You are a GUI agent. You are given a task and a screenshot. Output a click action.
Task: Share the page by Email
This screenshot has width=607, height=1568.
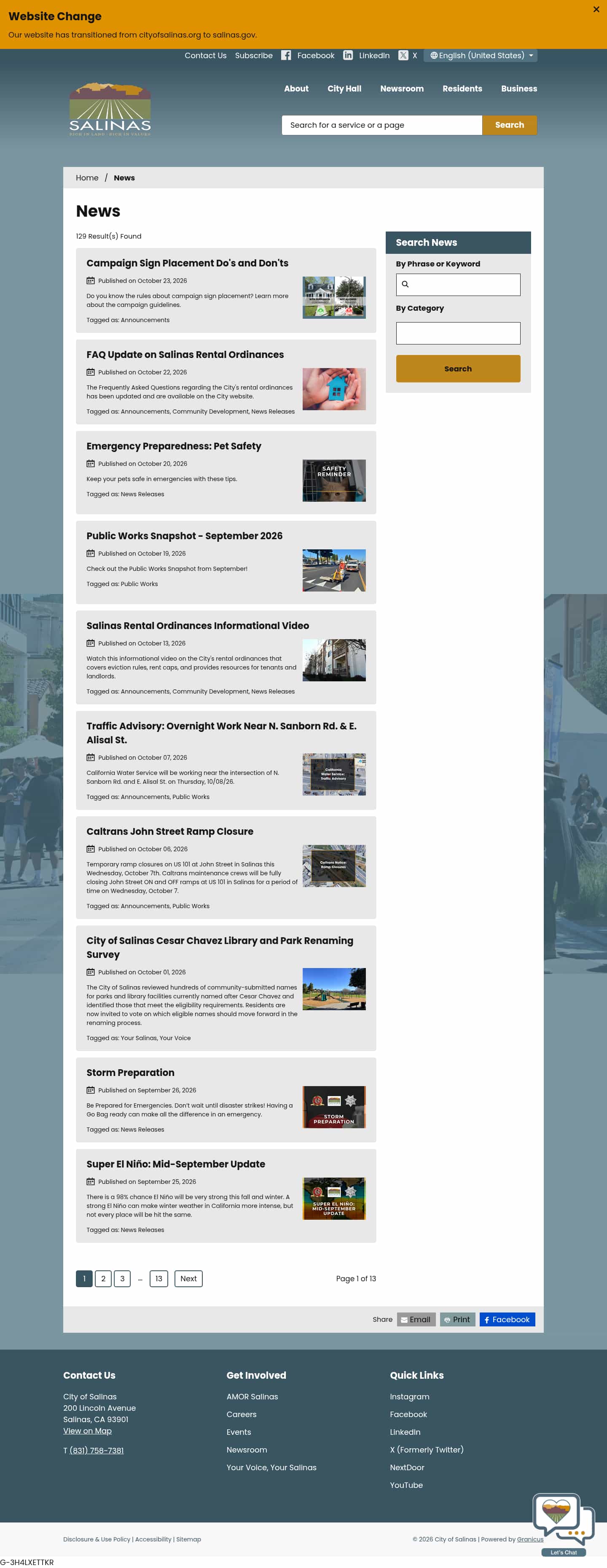tap(416, 1320)
